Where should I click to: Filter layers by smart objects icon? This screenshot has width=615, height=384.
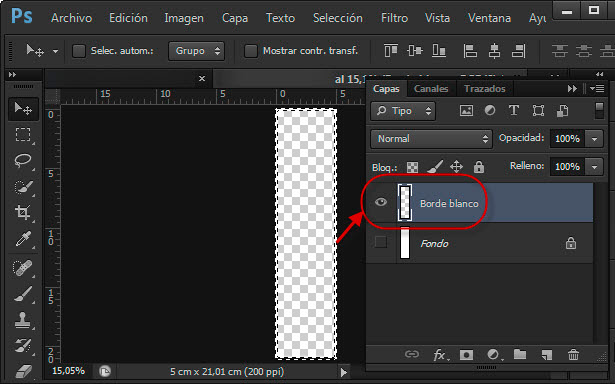tap(562, 111)
